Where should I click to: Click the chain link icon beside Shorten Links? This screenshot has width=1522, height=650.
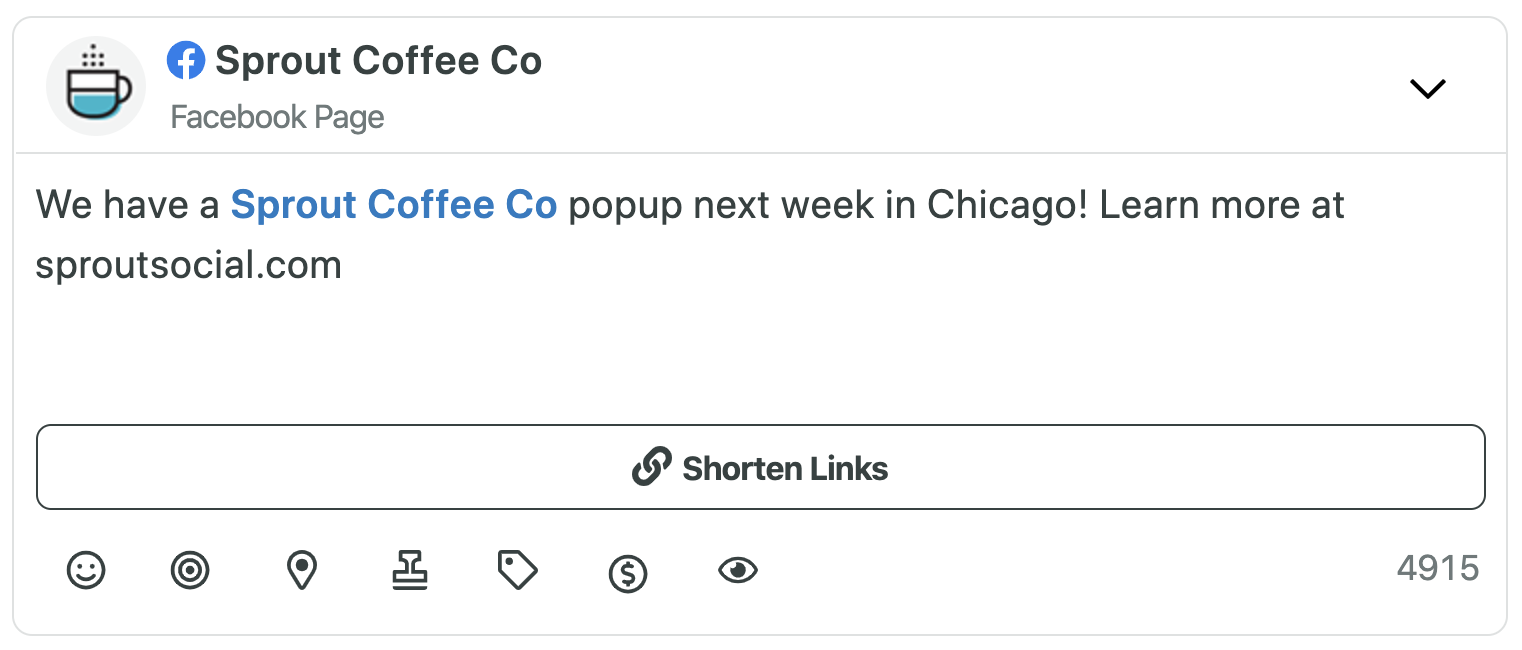coord(651,467)
